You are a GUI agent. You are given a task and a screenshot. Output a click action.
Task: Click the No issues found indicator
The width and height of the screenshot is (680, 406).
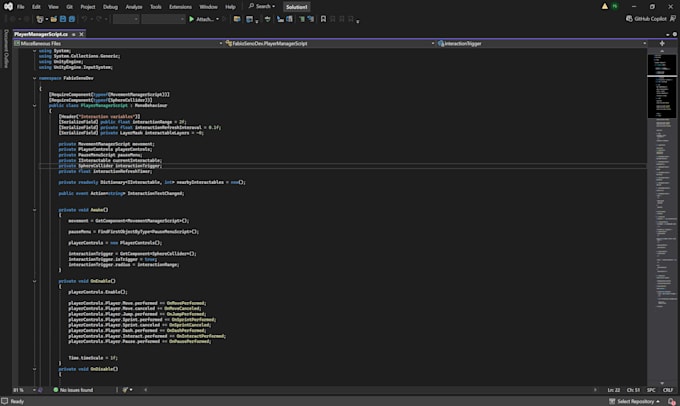73,390
